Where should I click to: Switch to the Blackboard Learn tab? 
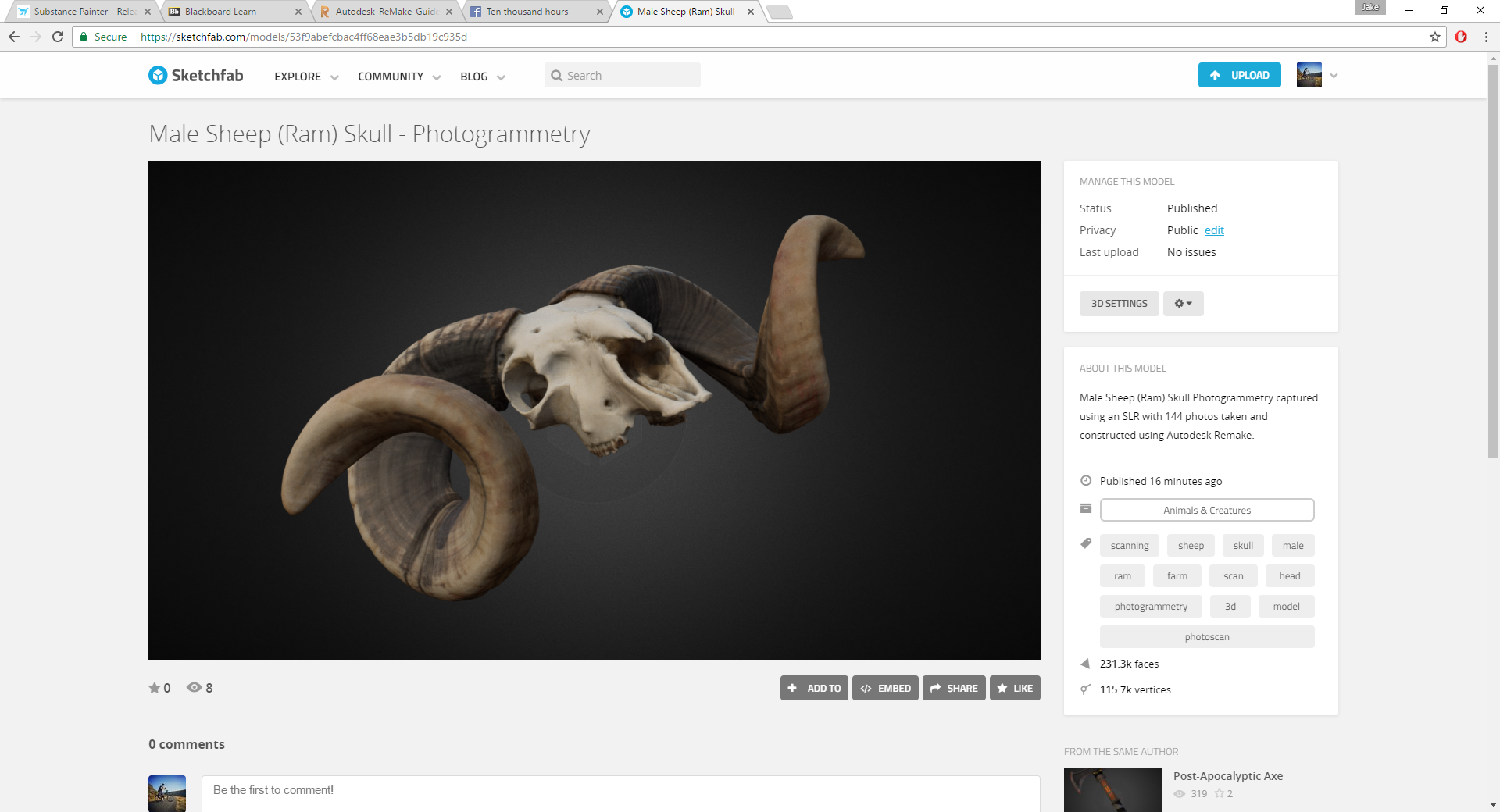pyautogui.click(x=233, y=12)
